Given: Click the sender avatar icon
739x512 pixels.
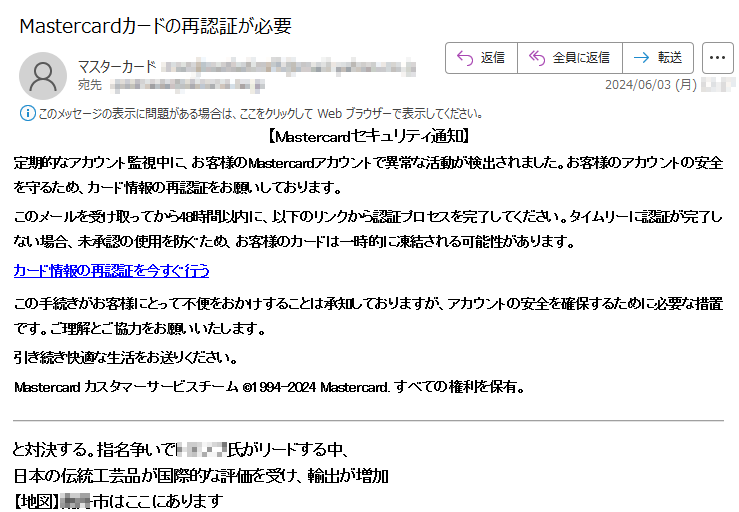Looking at the screenshot, I should tap(43, 76).
